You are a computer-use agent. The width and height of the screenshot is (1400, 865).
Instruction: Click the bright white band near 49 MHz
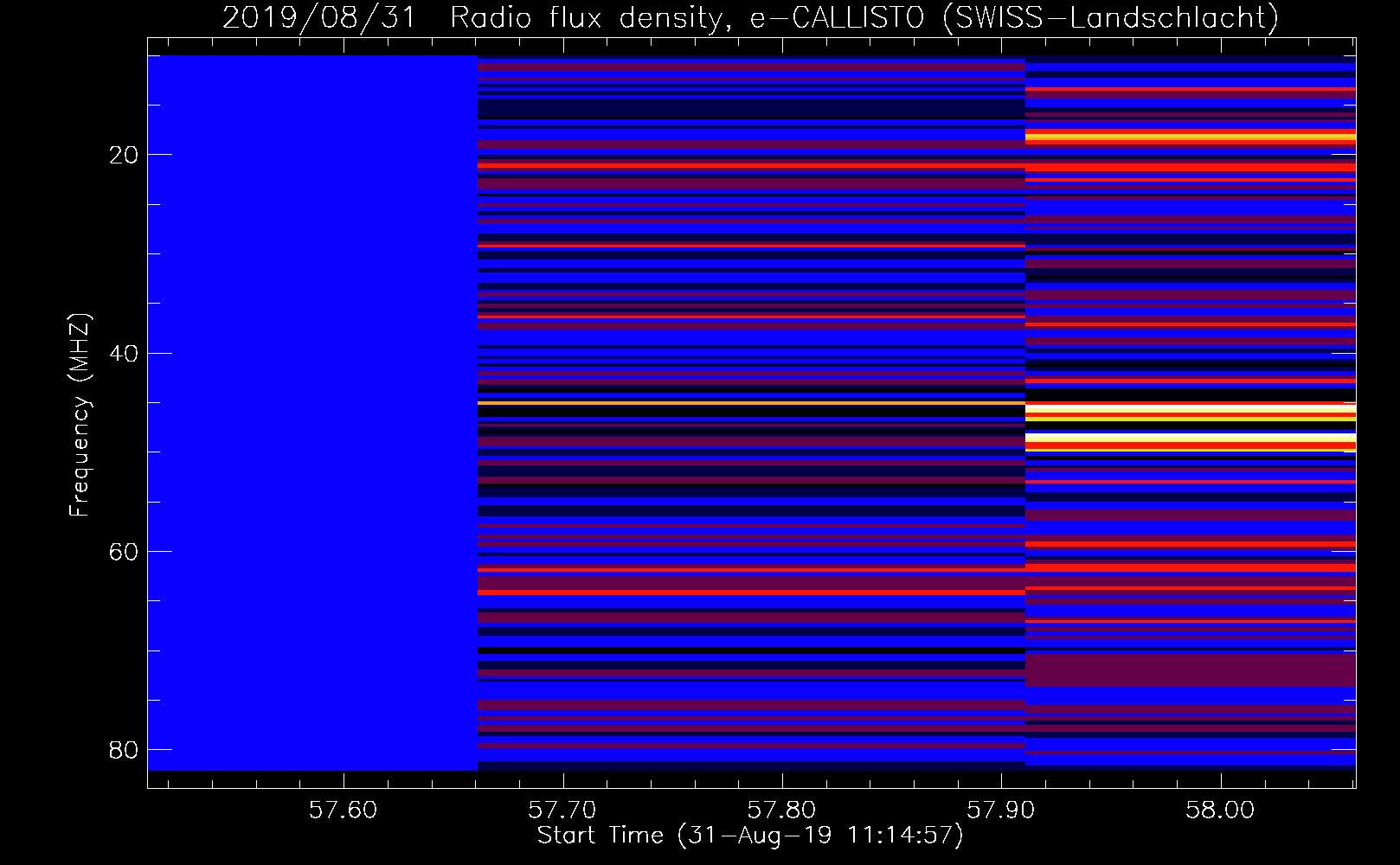coord(1191,438)
